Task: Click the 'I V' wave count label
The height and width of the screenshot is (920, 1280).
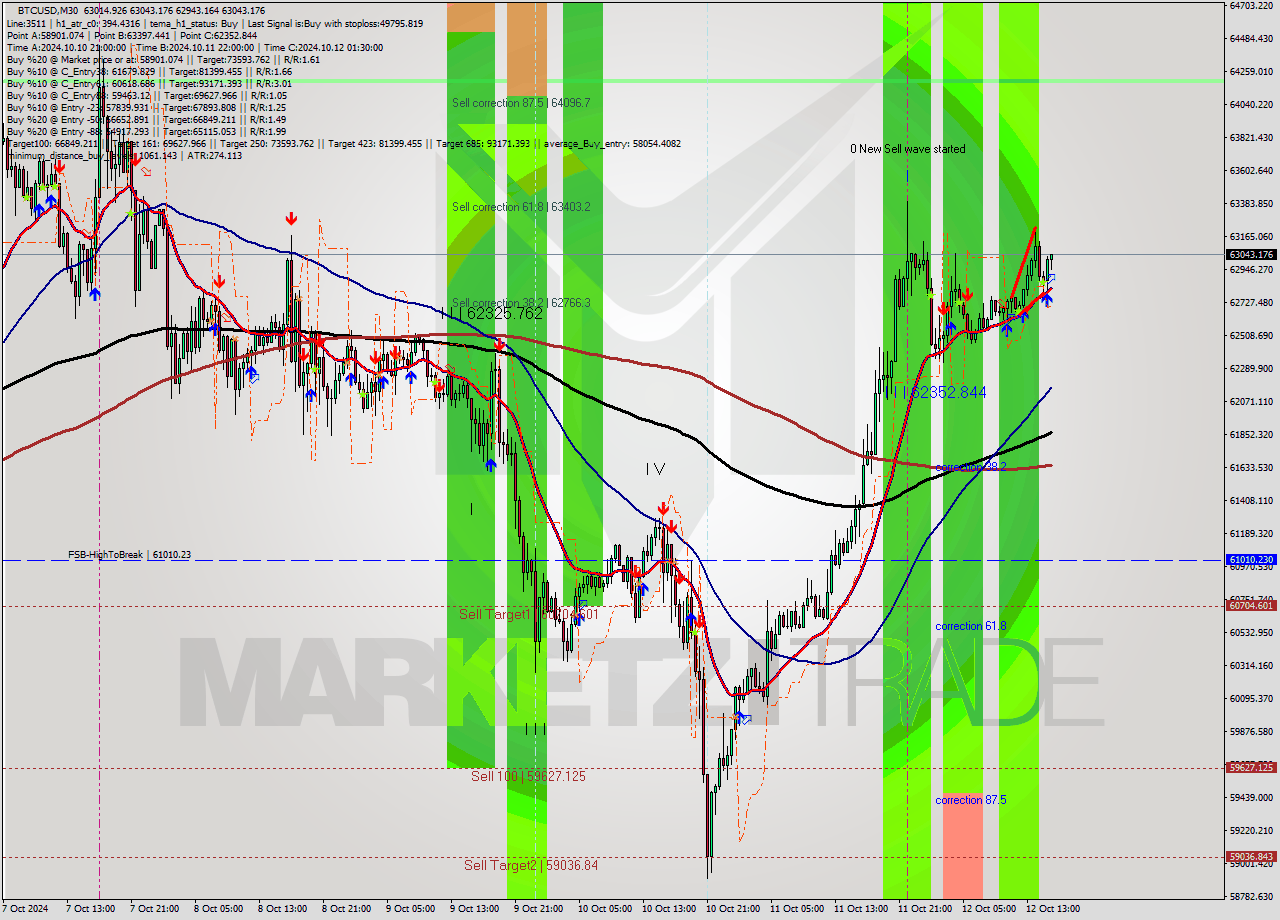Action: click(655, 468)
